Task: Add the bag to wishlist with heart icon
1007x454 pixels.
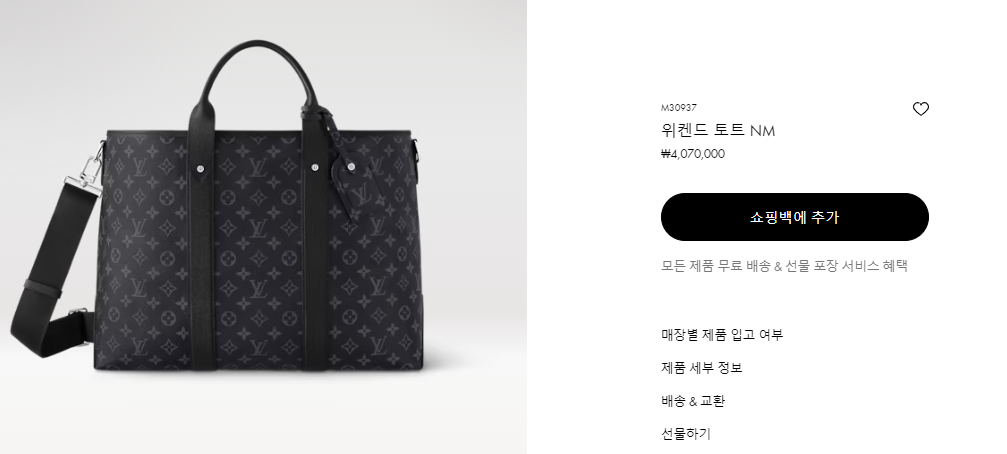Action: tap(920, 109)
